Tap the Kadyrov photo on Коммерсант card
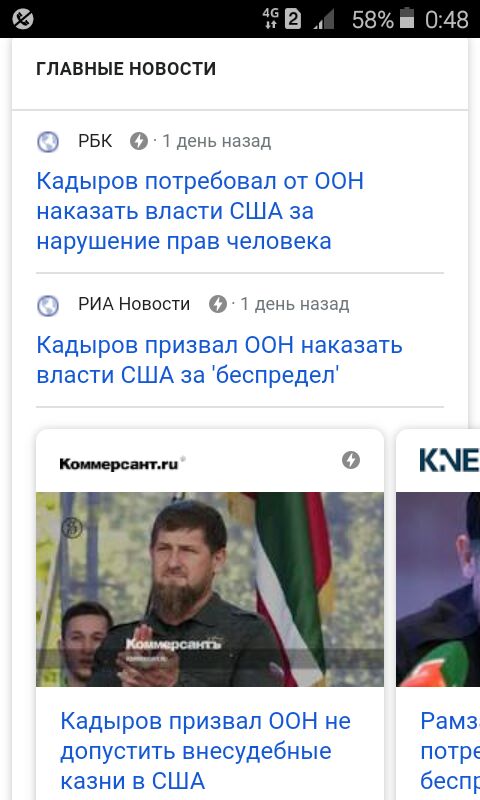This screenshot has width=480, height=800. [x=210, y=589]
